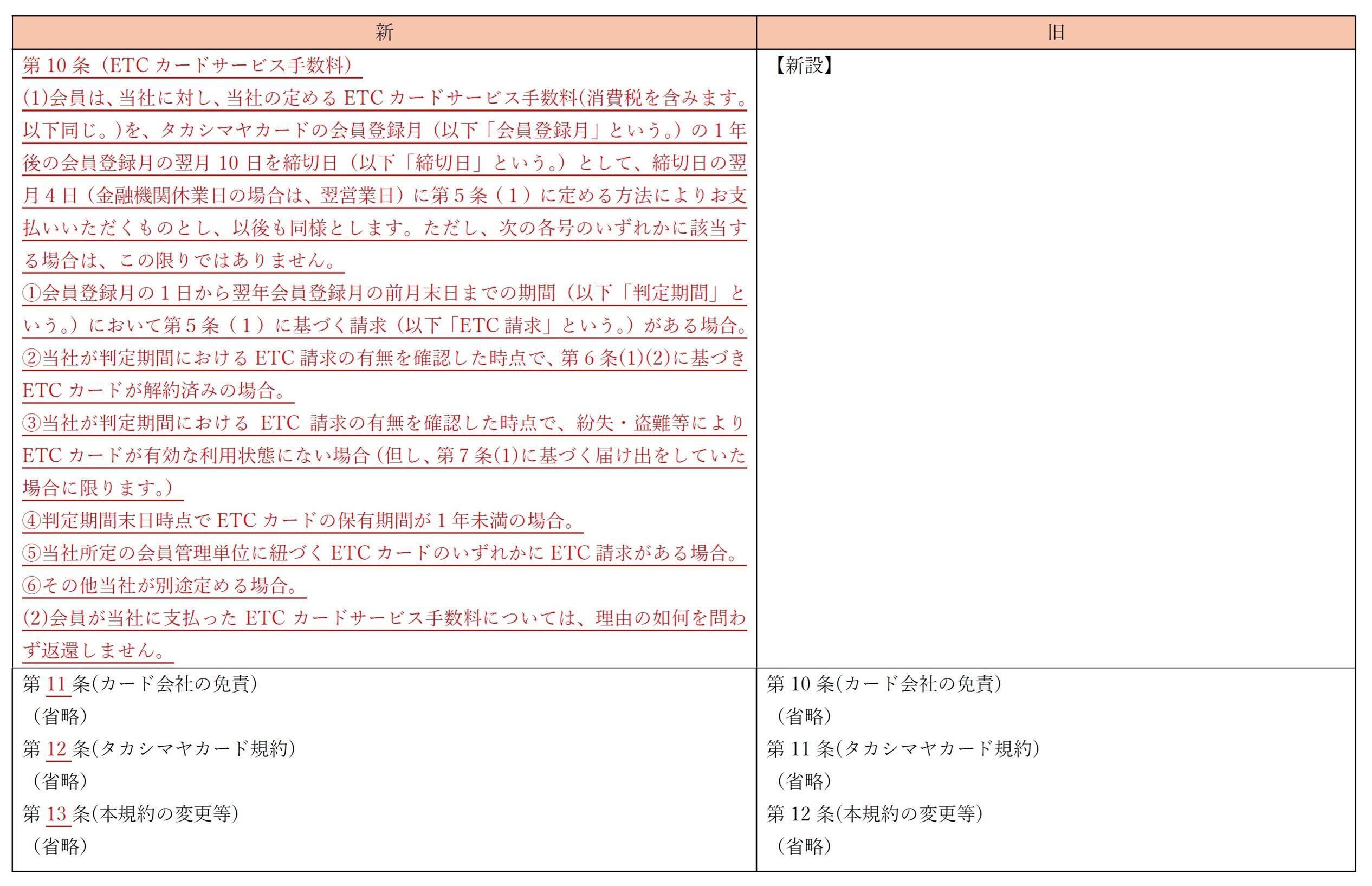The image size is (1372, 886).
Task: Click the 新 column header
Action: (x=384, y=33)
